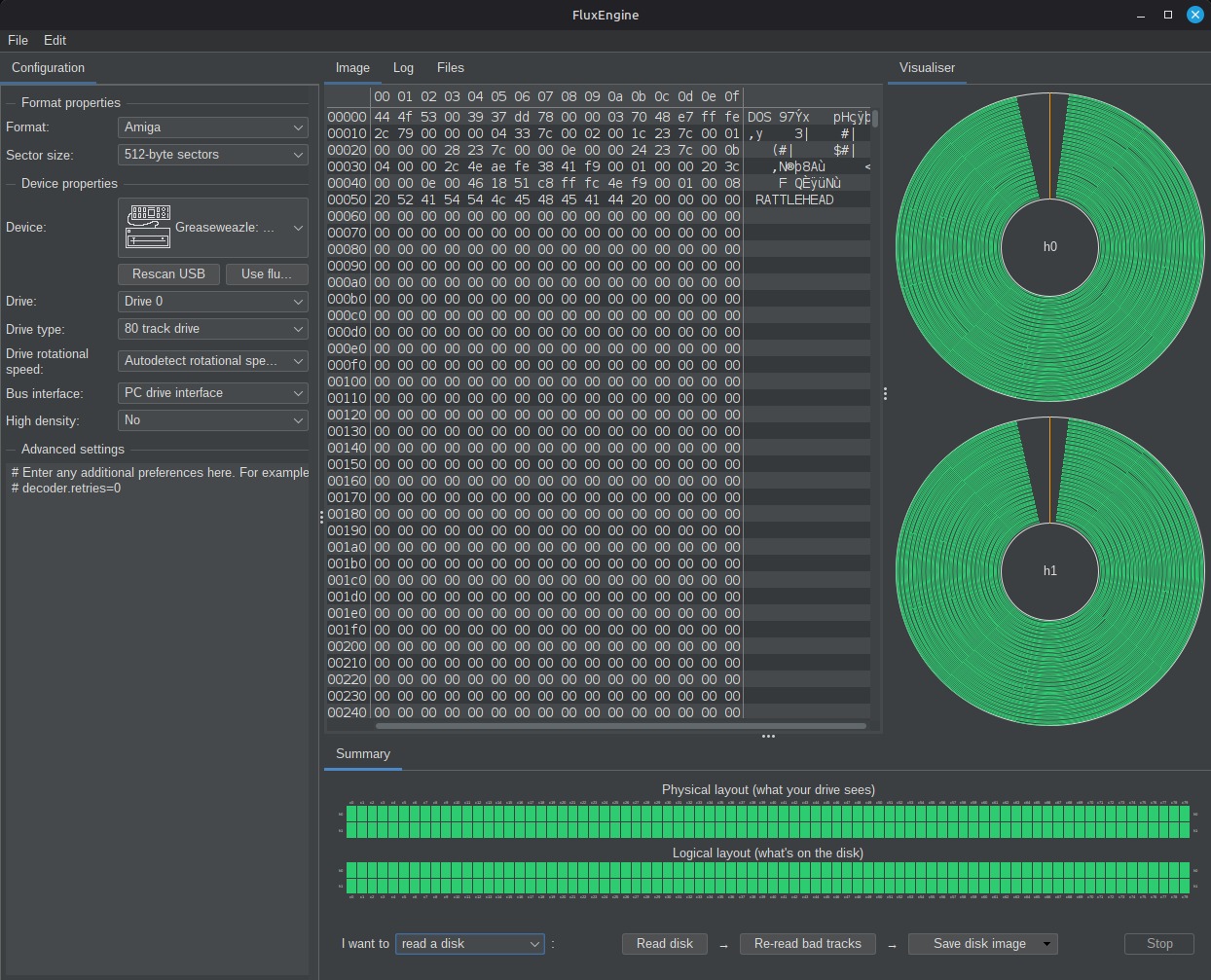Click hex offset row 00240
This screenshot has height=980, width=1211.
(347, 712)
